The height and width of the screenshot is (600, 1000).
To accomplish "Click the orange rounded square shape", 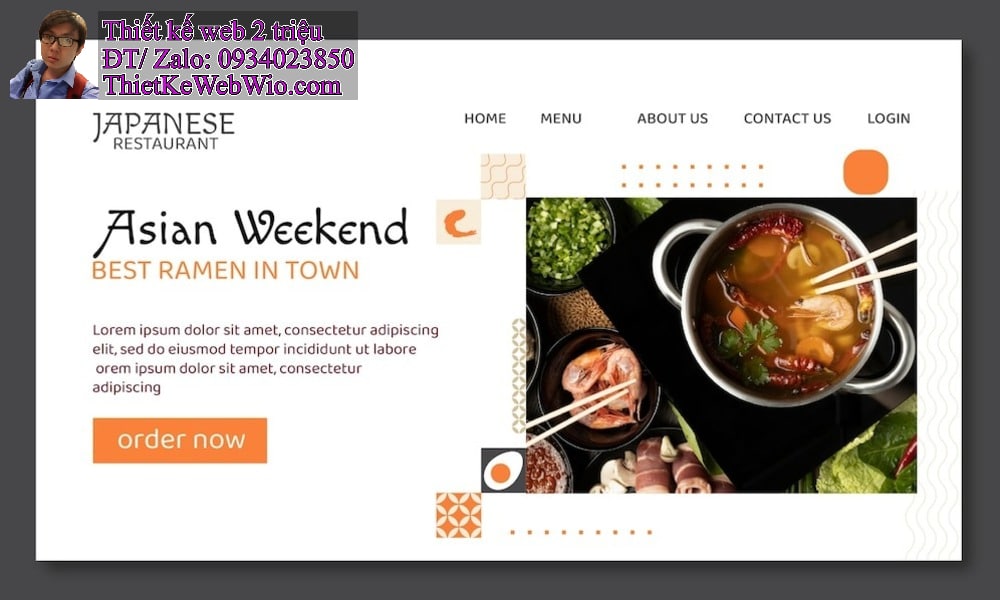I will [x=865, y=172].
